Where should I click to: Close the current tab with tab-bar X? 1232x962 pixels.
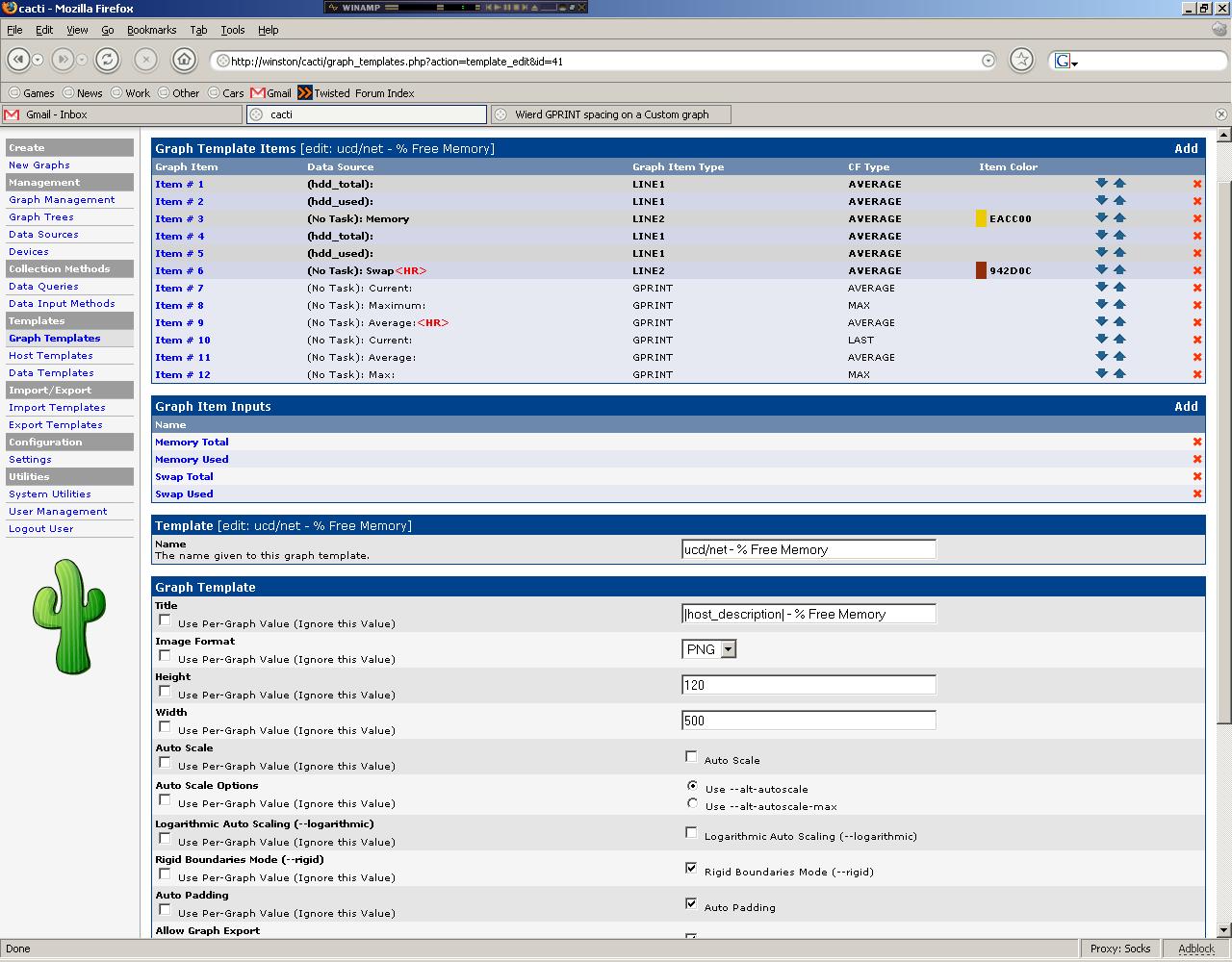pos(1220,114)
